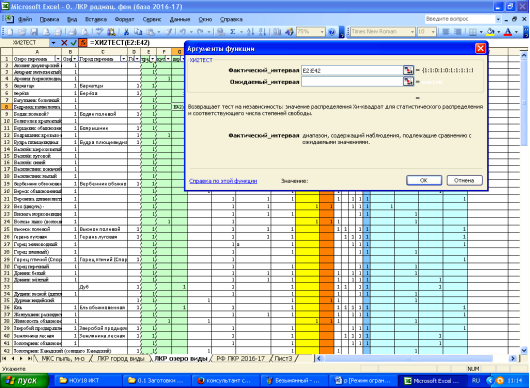Screen dimensions: 530x388
Task: Switch to the Лист3 sheet tab
Action: [283, 358]
